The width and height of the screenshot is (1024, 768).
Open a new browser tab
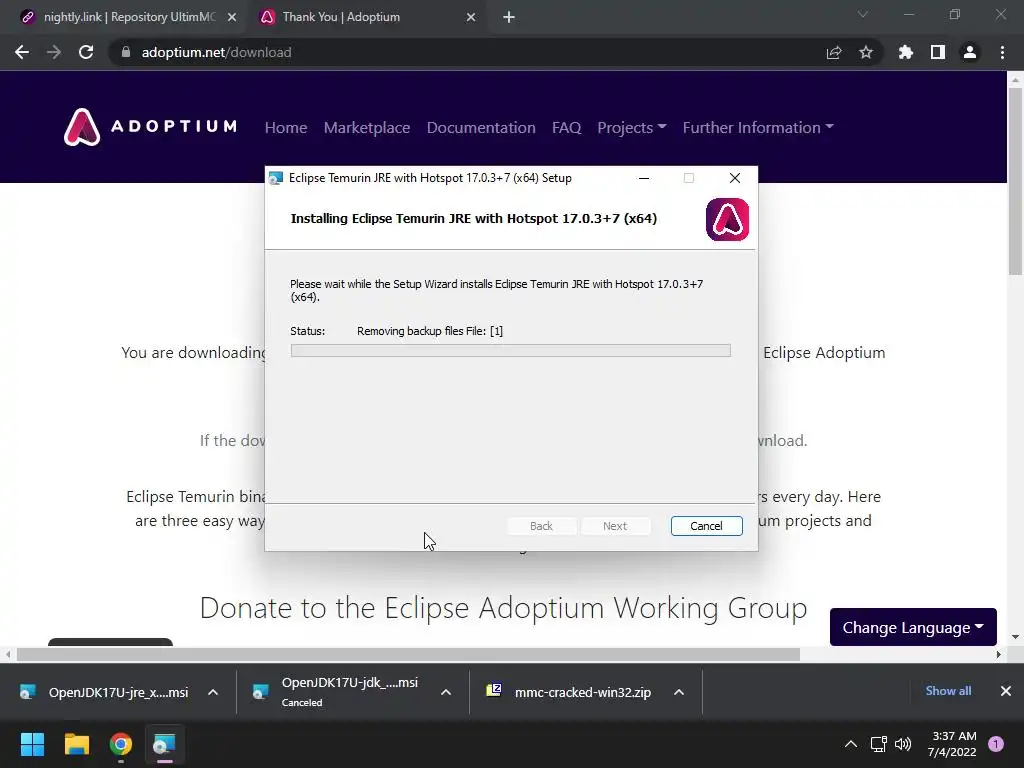pyautogui.click(x=509, y=17)
